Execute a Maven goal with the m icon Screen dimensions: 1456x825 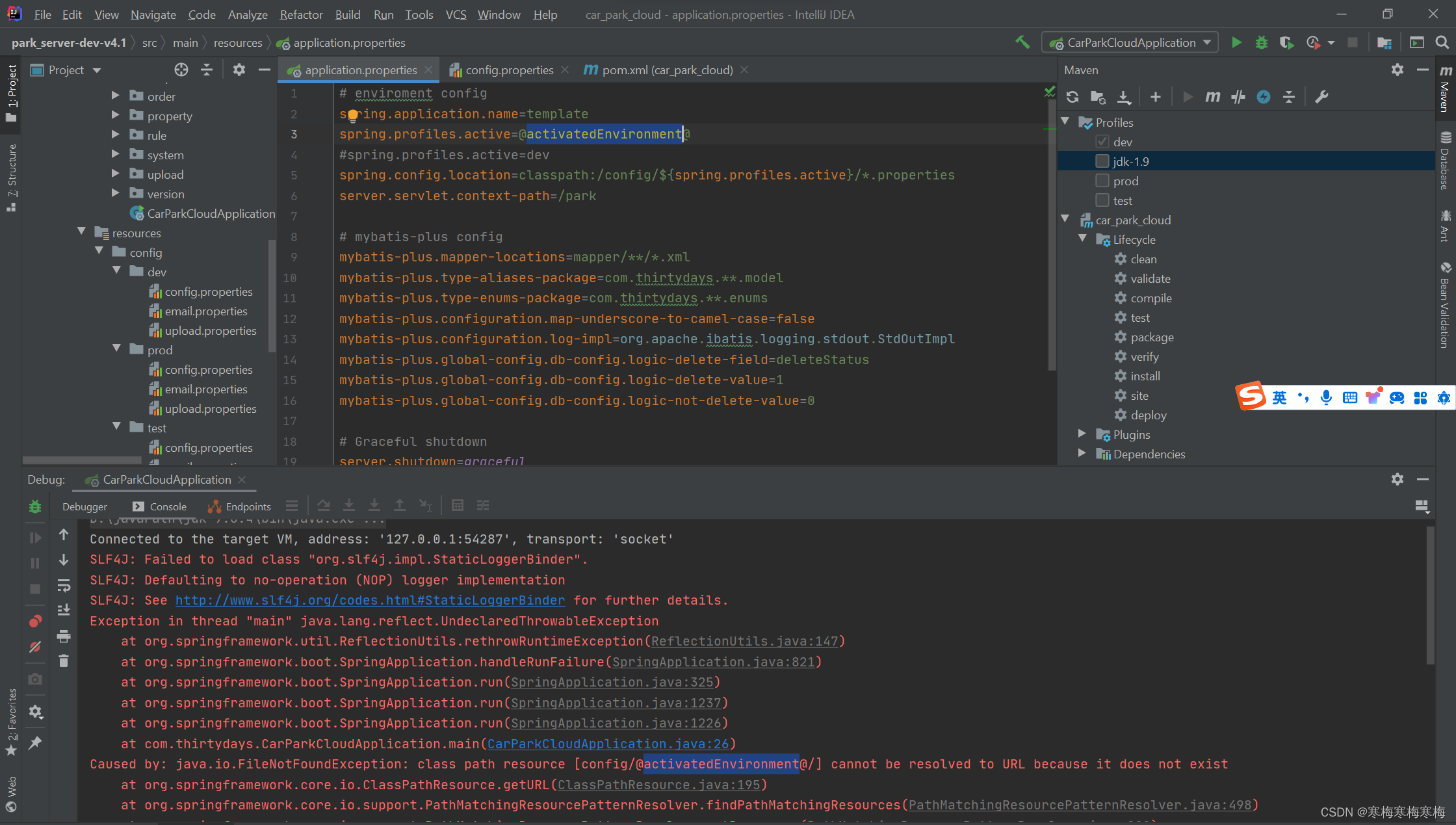coord(1212,96)
